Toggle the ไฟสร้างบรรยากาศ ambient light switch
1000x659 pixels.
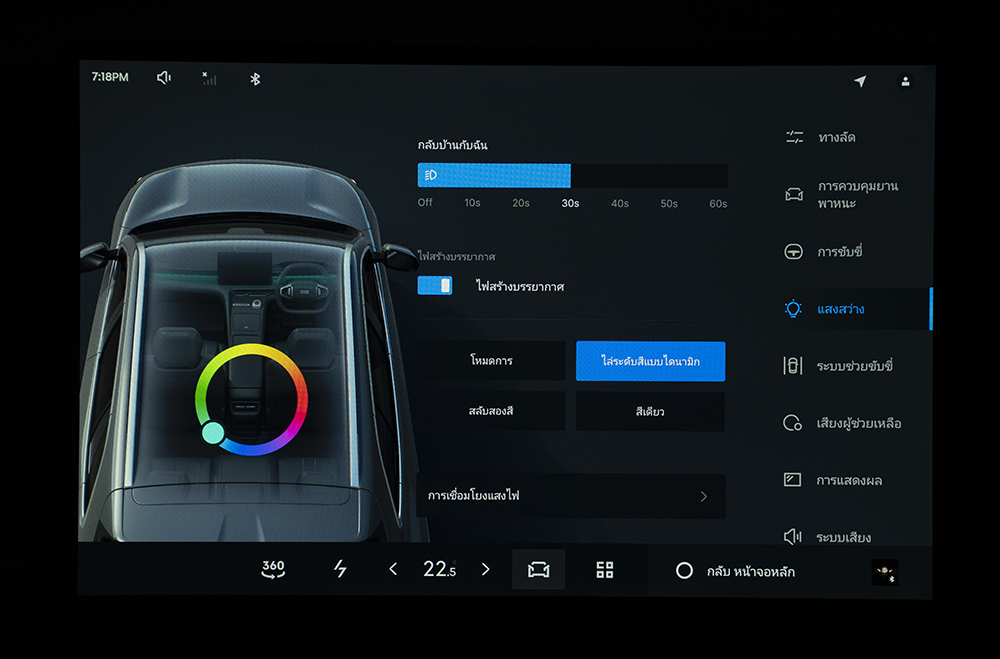435,285
